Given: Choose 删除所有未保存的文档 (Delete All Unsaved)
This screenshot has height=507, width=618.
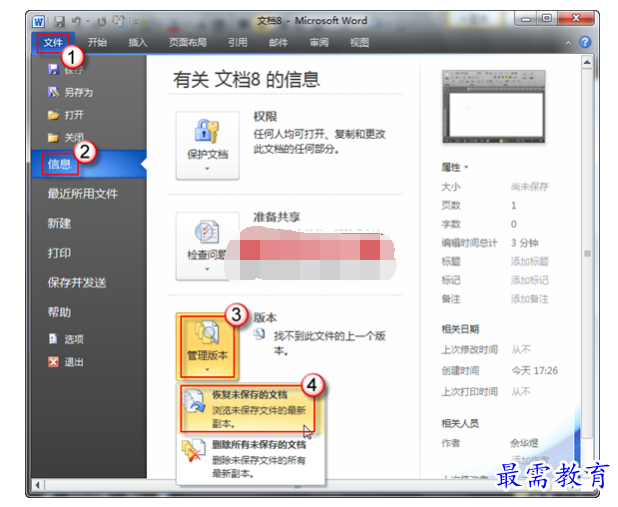Looking at the screenshot, I should [251, 459].
